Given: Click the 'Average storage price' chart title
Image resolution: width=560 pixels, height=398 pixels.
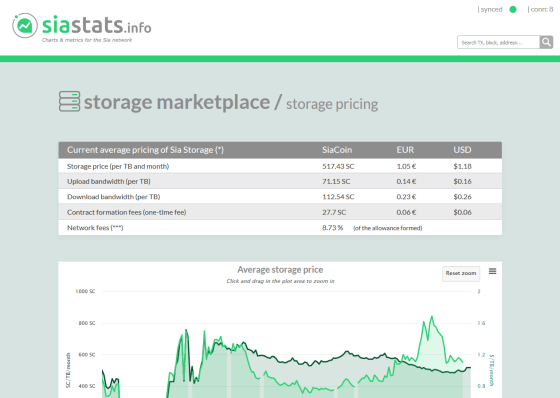Looking at the screenshot, I should [x=280, y=270].
